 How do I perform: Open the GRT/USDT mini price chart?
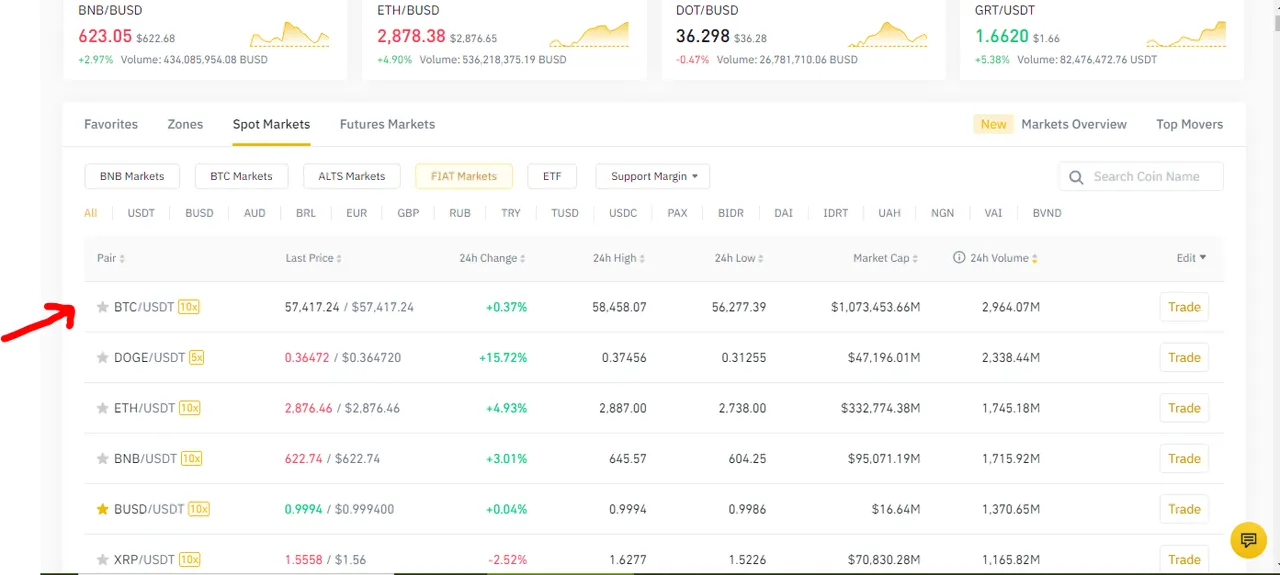[1186, 35]
